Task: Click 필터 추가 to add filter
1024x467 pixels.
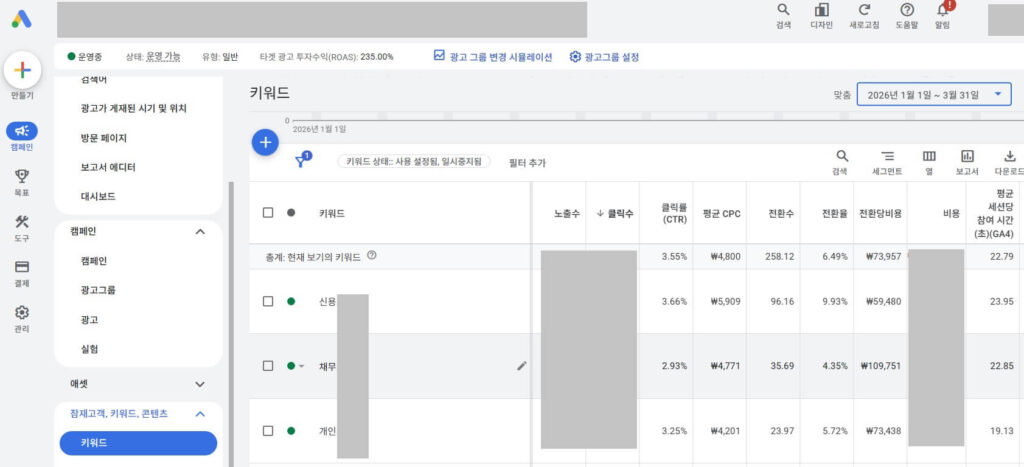Action: point(527,163)
